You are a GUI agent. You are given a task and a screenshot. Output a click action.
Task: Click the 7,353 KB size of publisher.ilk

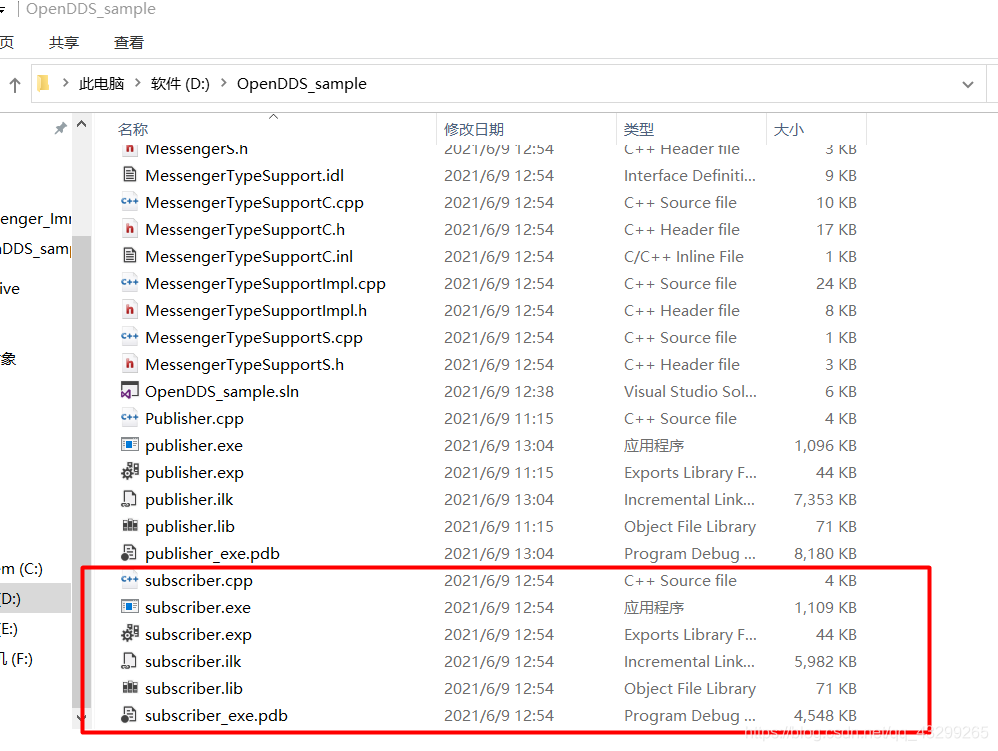click(825, 500)
